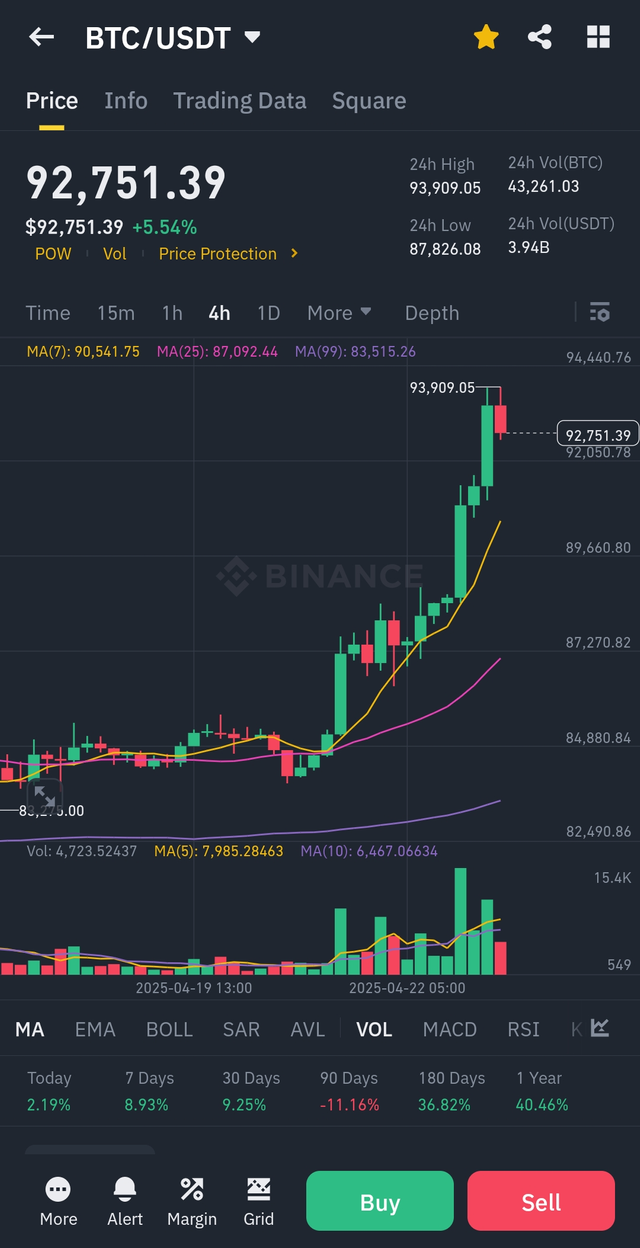Toggle the VOL sub-indicator
640x1248 pixels.
point(375,1029)
